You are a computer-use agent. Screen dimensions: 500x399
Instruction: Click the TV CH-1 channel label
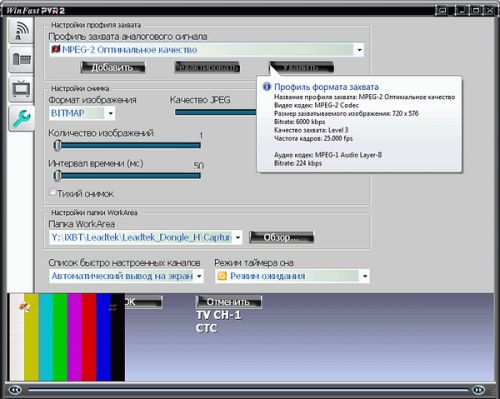click(x=219, y=315)
